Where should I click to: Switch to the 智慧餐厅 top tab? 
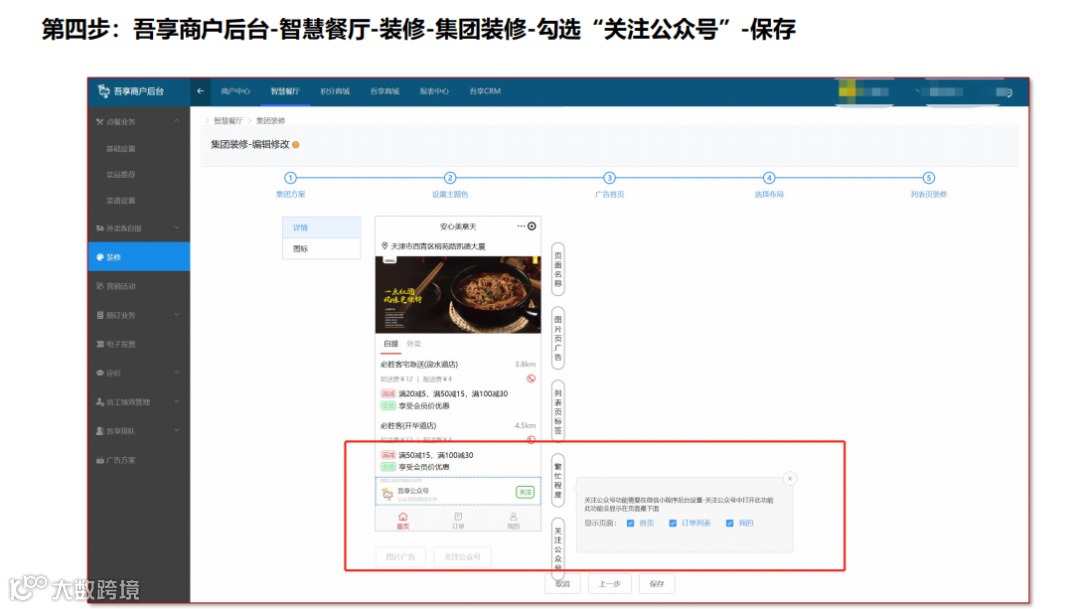pyautogui.click(x=285, y=91)
